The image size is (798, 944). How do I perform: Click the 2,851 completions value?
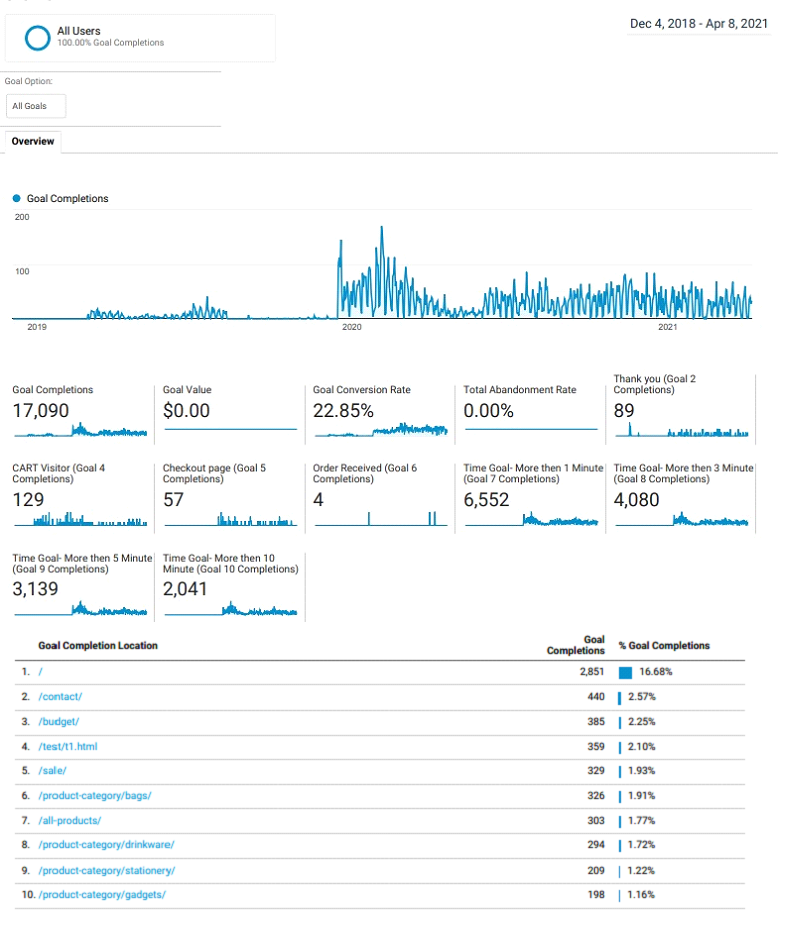click(x=592, y=672)
